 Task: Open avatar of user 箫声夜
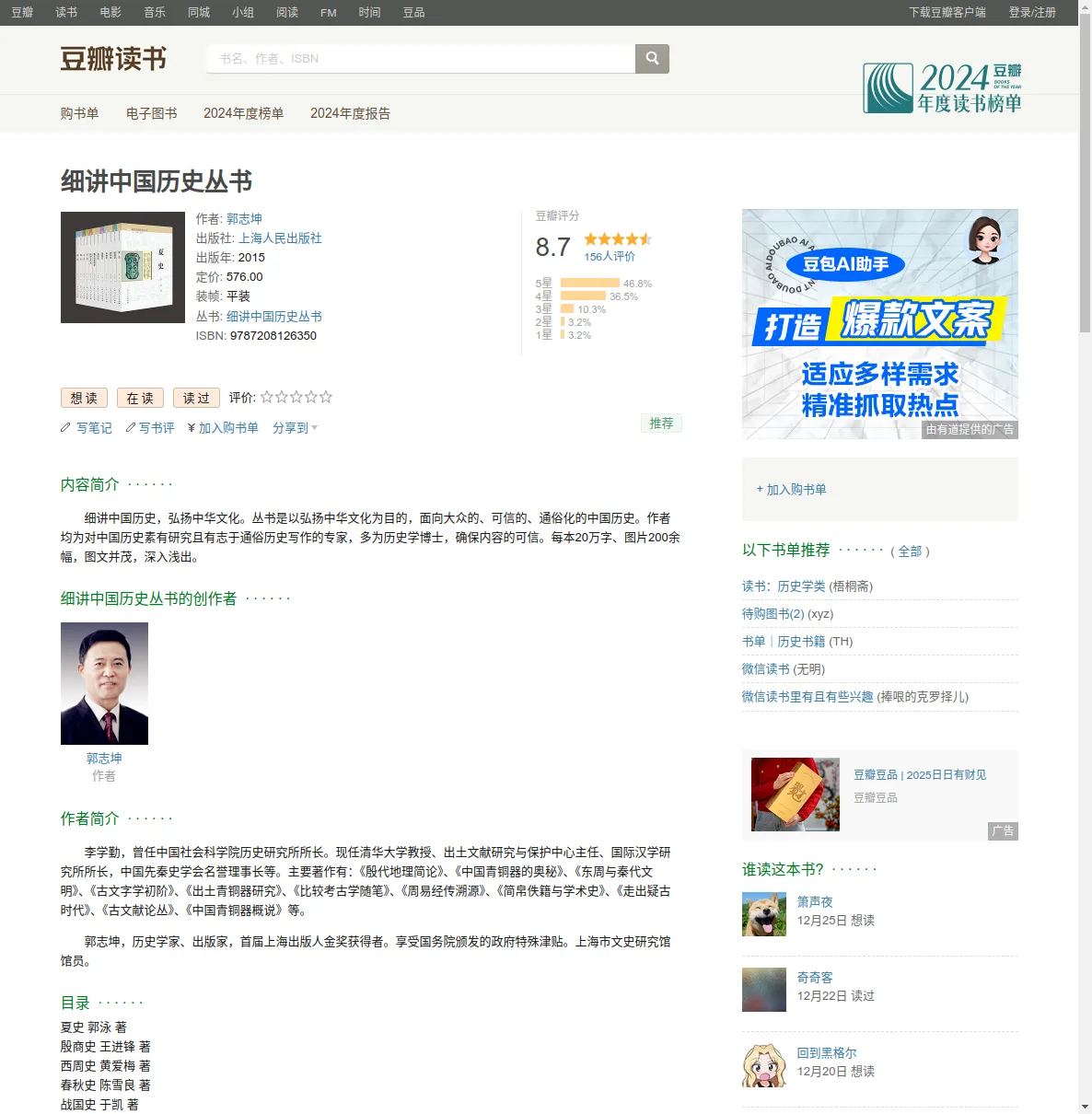pos(764,914)
